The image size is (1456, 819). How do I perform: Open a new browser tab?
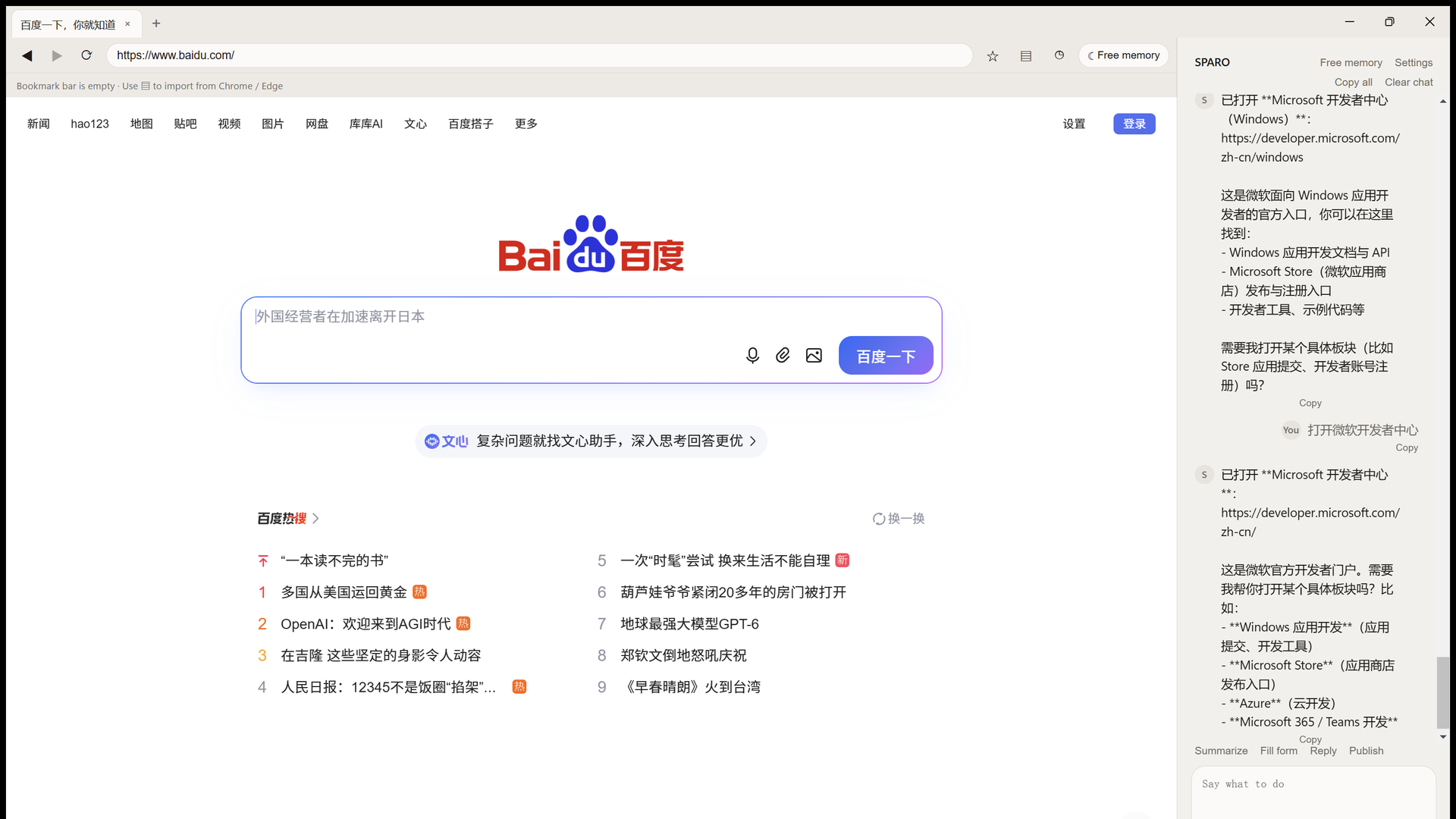coord(156,24)
